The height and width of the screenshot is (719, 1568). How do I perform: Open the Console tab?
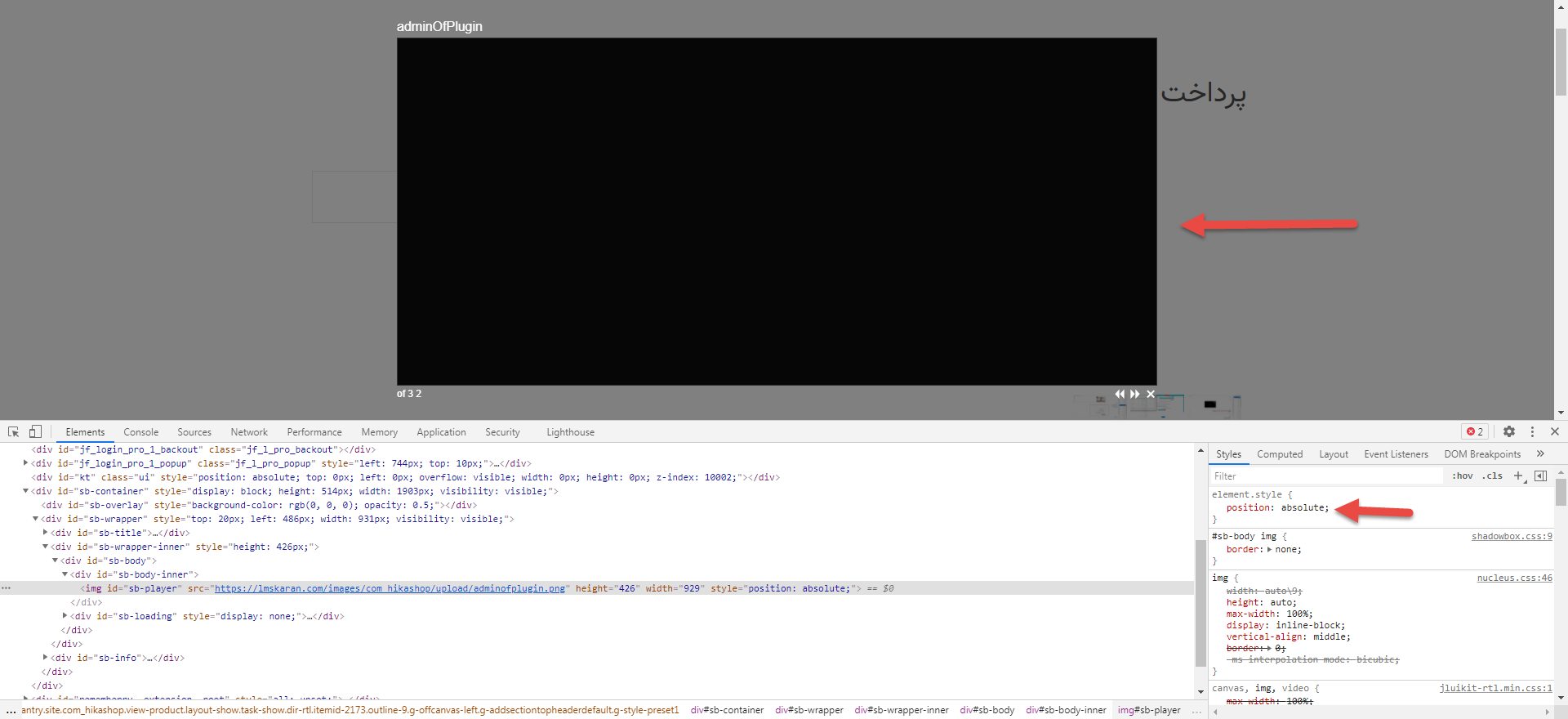141,432
